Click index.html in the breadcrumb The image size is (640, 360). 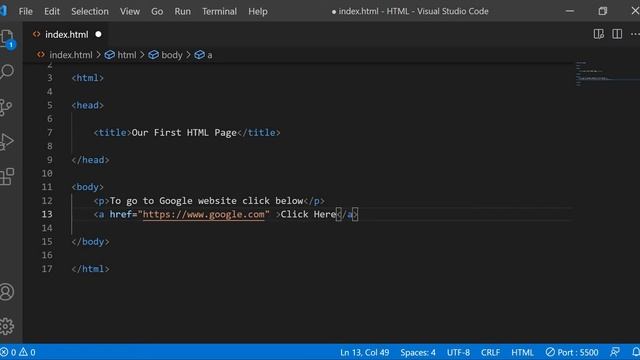pos(71,55)
